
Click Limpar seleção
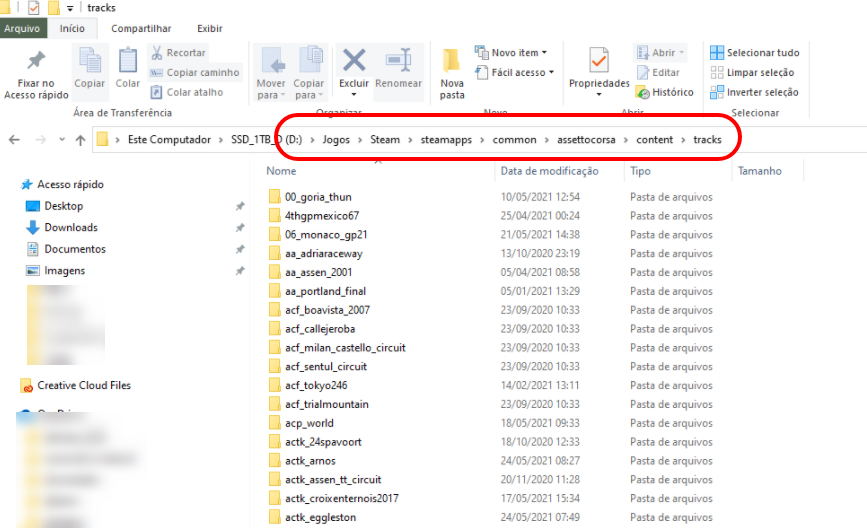tap(752, 72)
